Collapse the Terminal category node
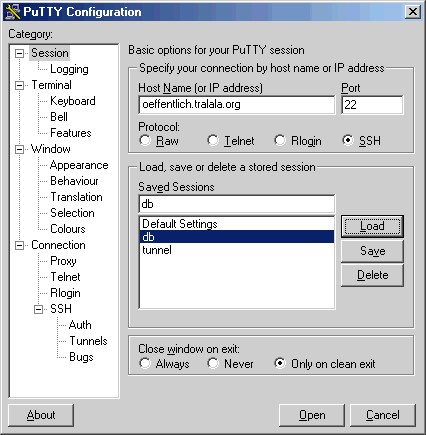 point(20,85)
